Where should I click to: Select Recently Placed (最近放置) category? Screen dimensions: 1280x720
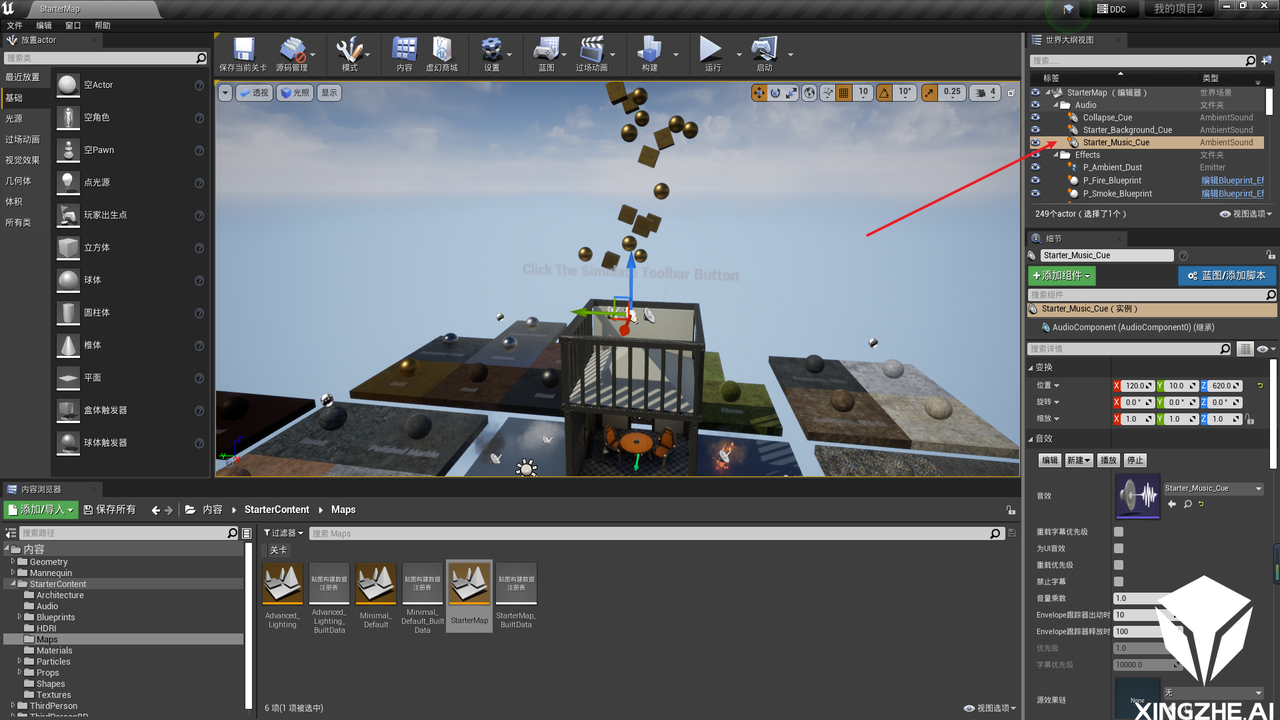(x=24, y=77)
